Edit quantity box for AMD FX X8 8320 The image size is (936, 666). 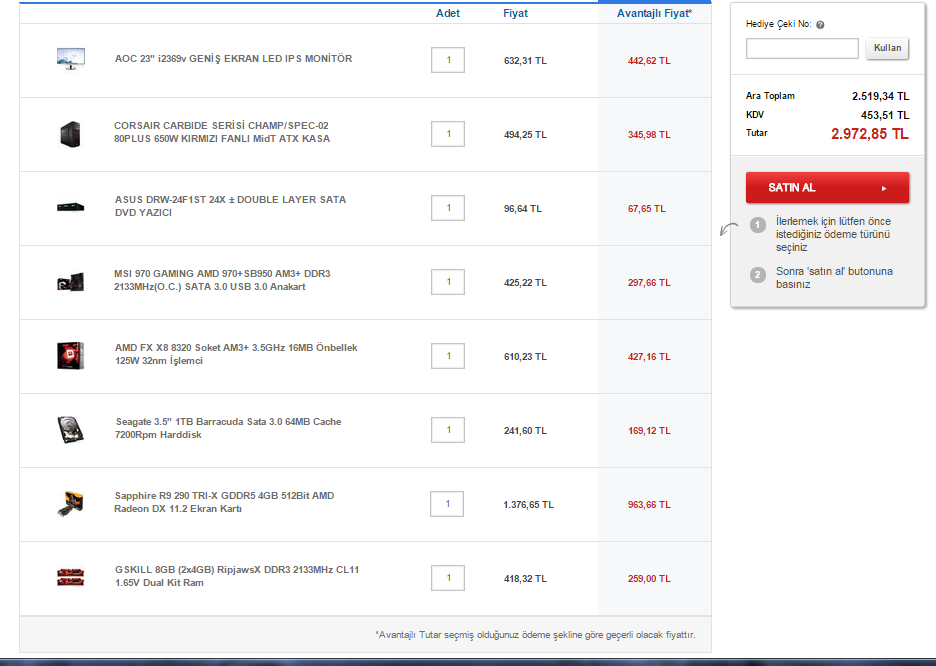click(448, 356)
